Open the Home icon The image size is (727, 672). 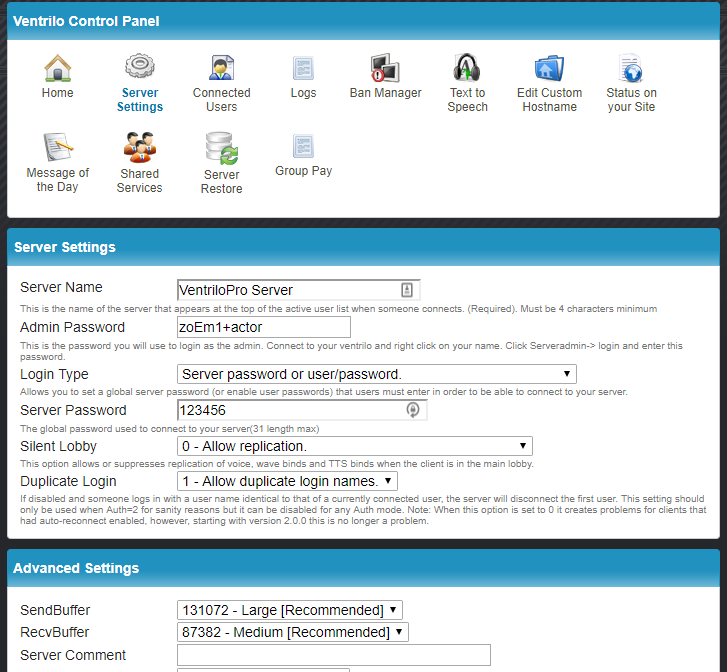pos(57,68)
